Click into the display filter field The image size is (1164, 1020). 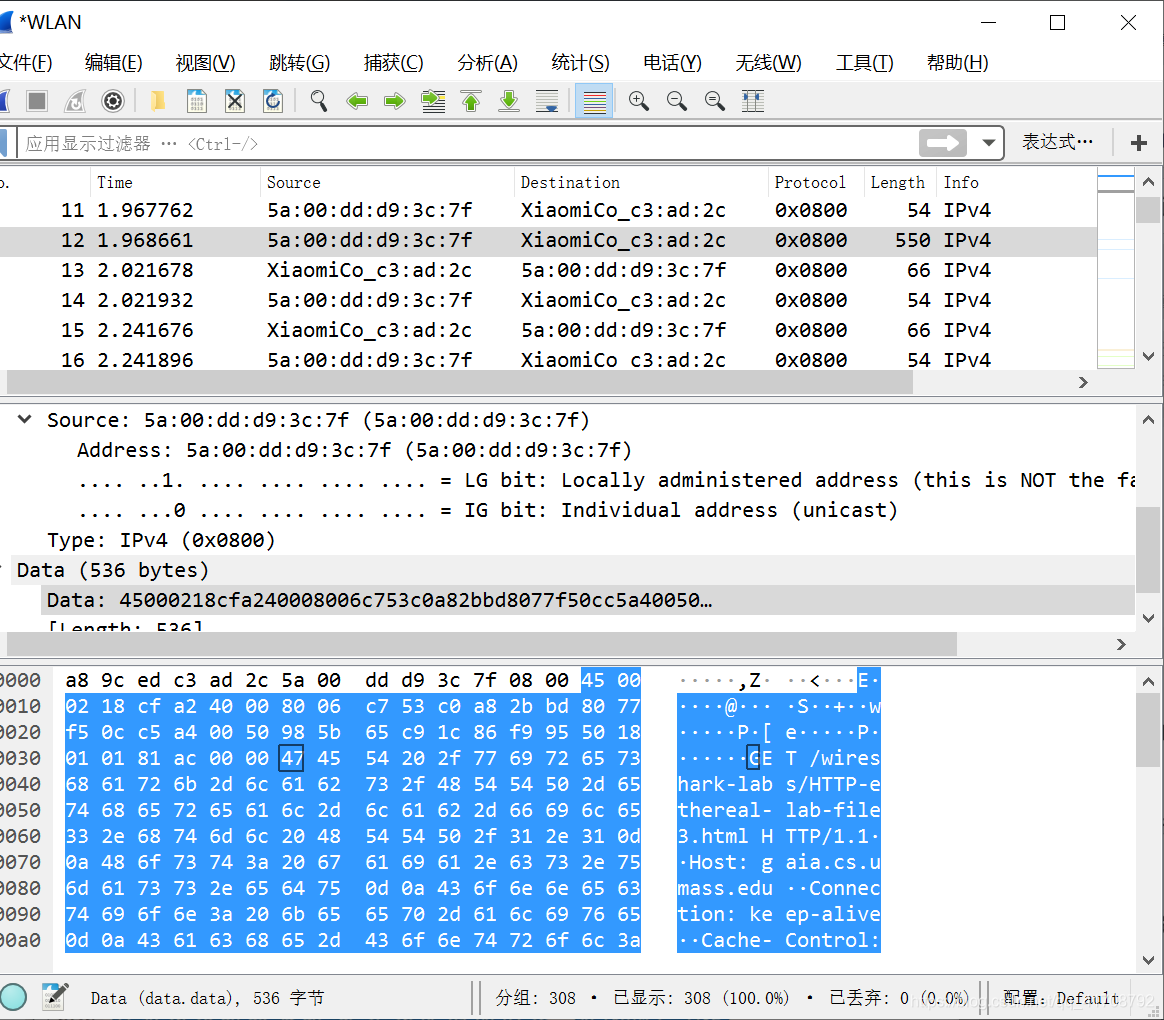468,143
